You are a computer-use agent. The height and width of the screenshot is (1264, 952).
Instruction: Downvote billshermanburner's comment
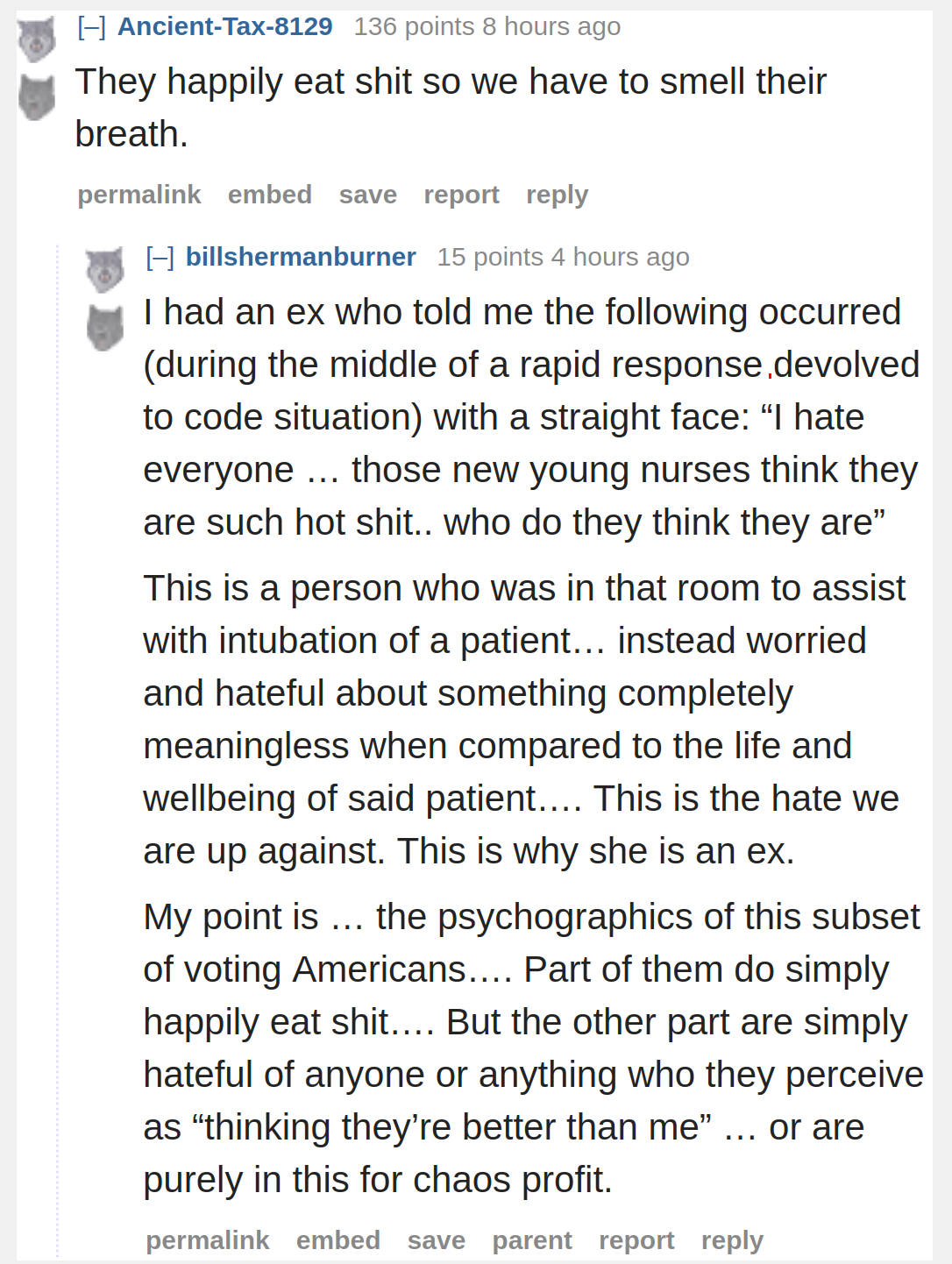(105, 328)
